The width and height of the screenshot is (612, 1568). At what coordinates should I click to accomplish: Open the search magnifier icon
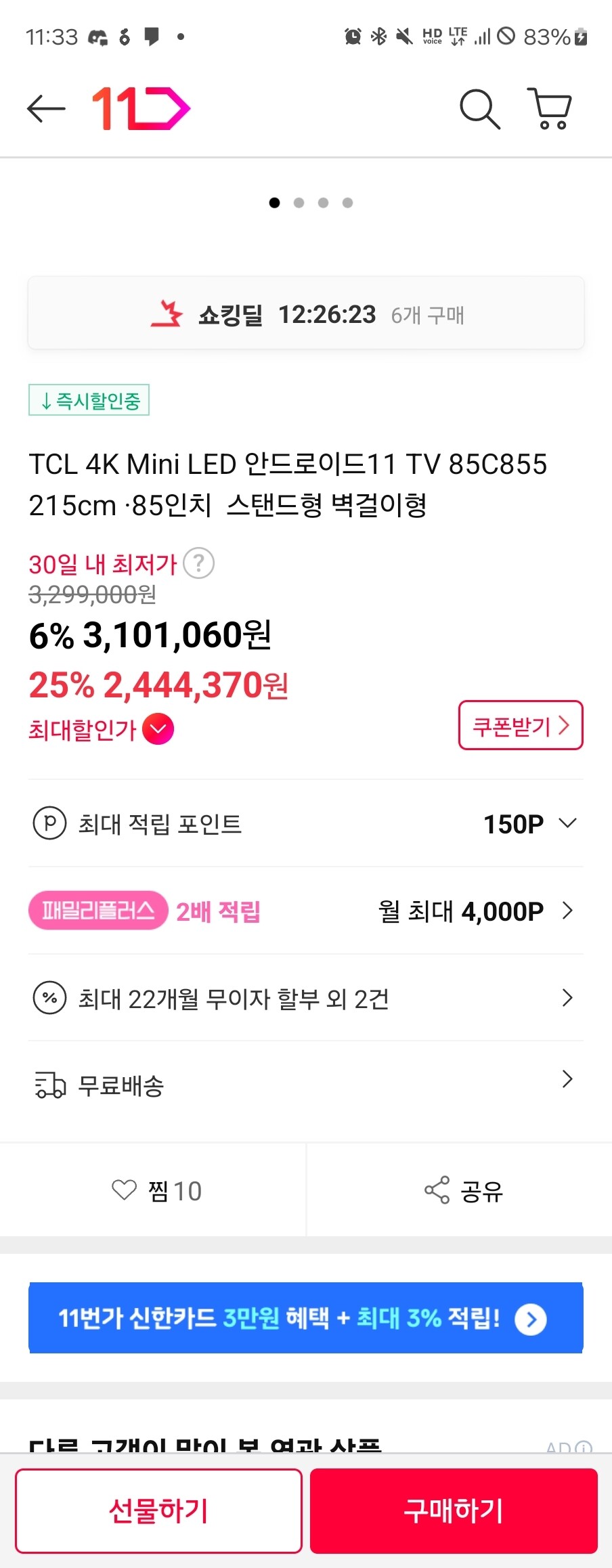pyautogui.click(x=479, y=108)
